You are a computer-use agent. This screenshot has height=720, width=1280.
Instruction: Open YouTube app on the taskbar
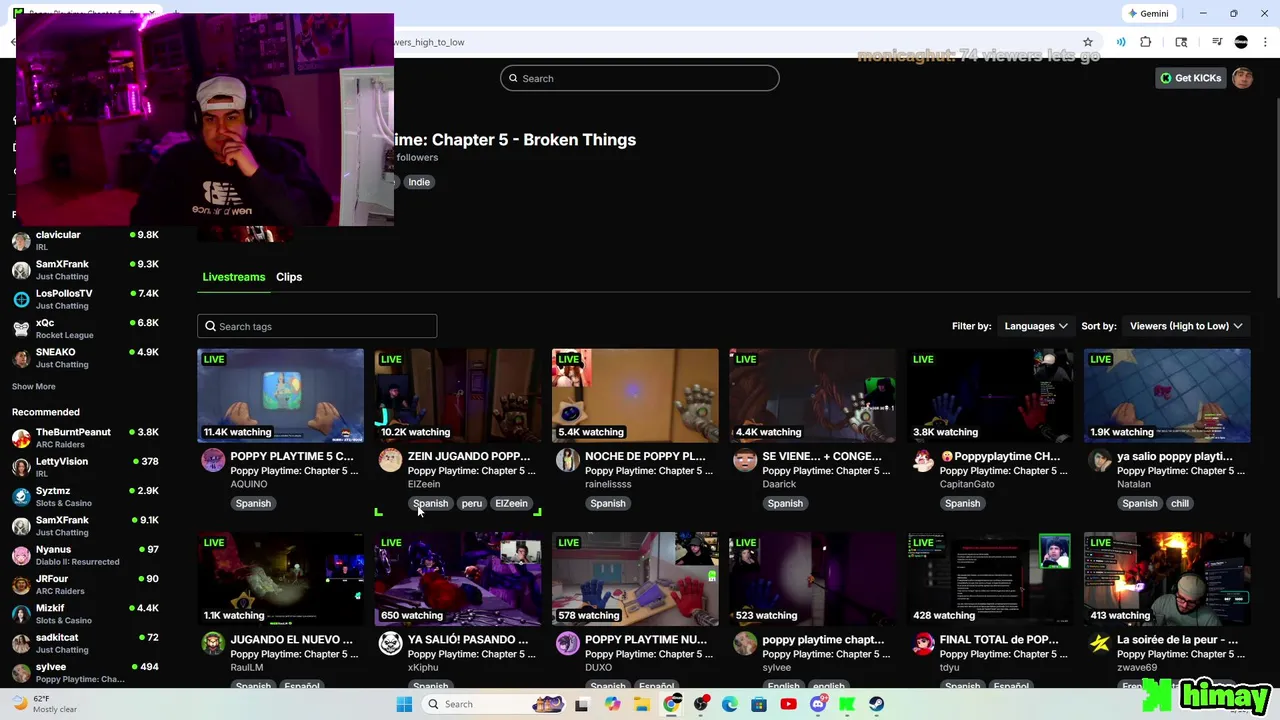(x=789, y=704)
